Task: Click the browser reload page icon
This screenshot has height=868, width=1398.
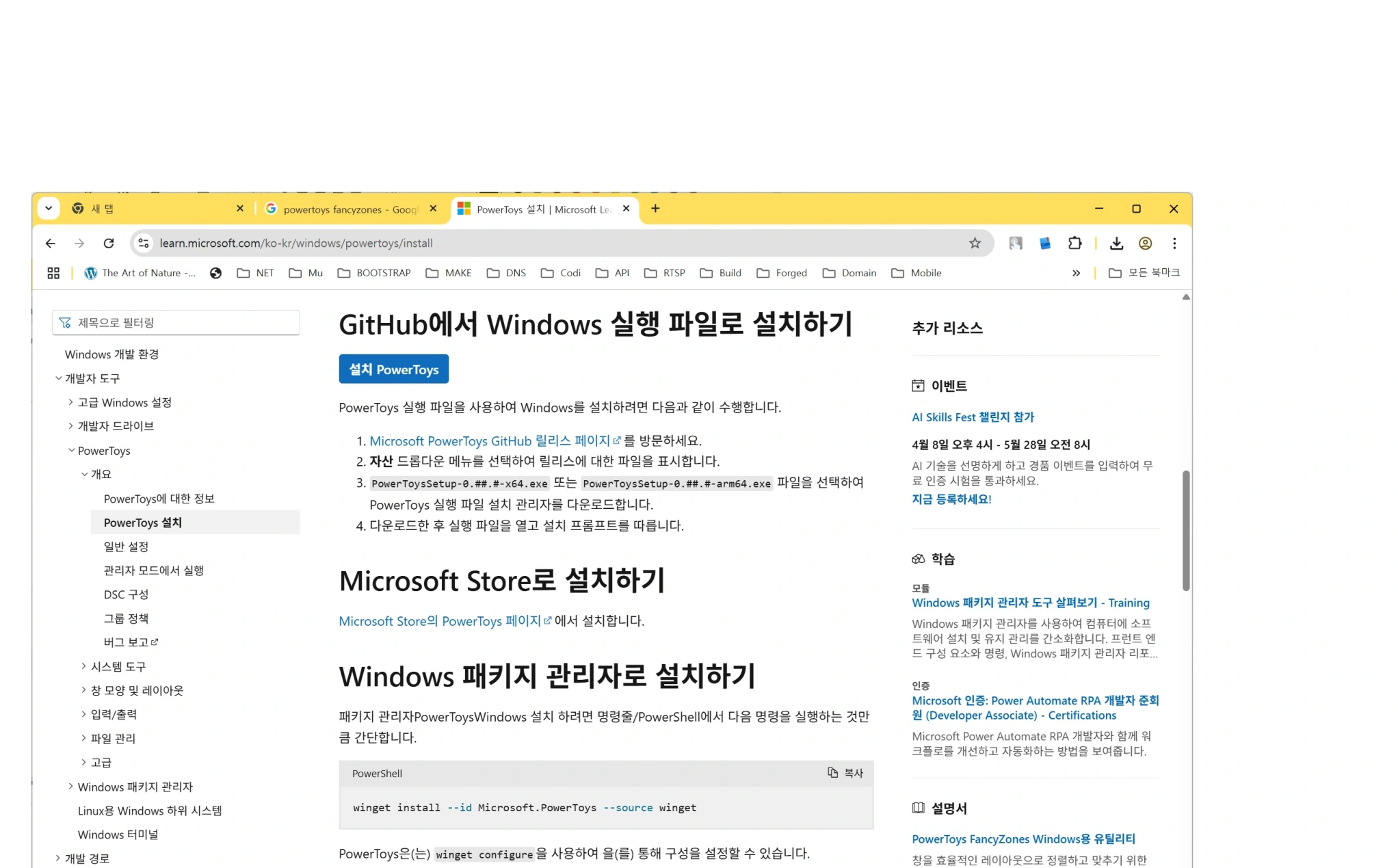Action: pos(108,243)
